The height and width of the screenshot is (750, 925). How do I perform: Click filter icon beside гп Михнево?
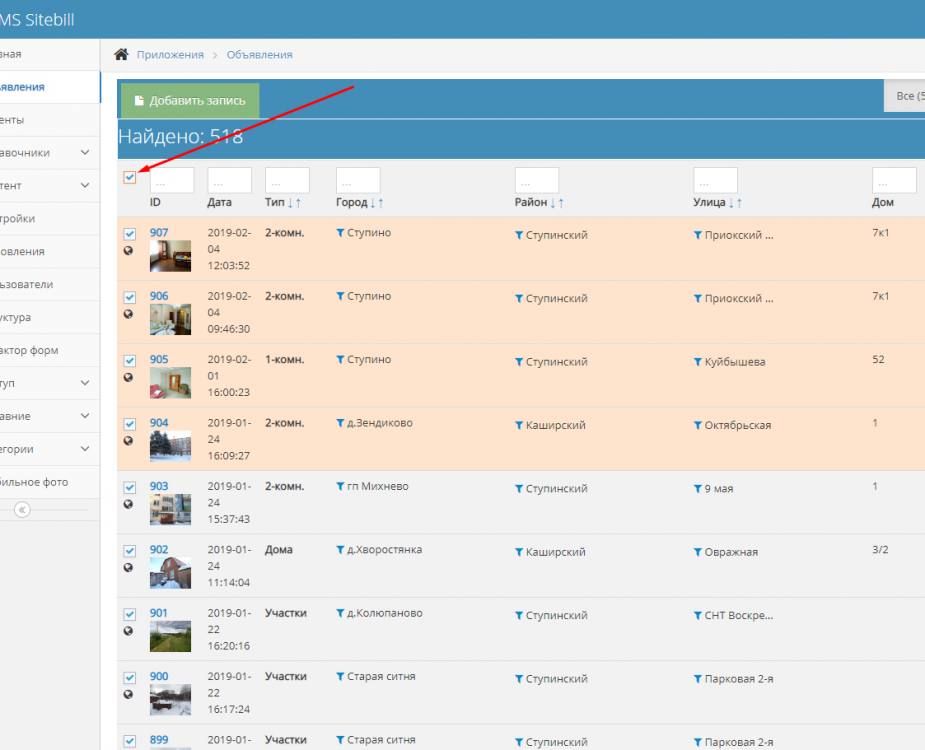coord(340,487)
